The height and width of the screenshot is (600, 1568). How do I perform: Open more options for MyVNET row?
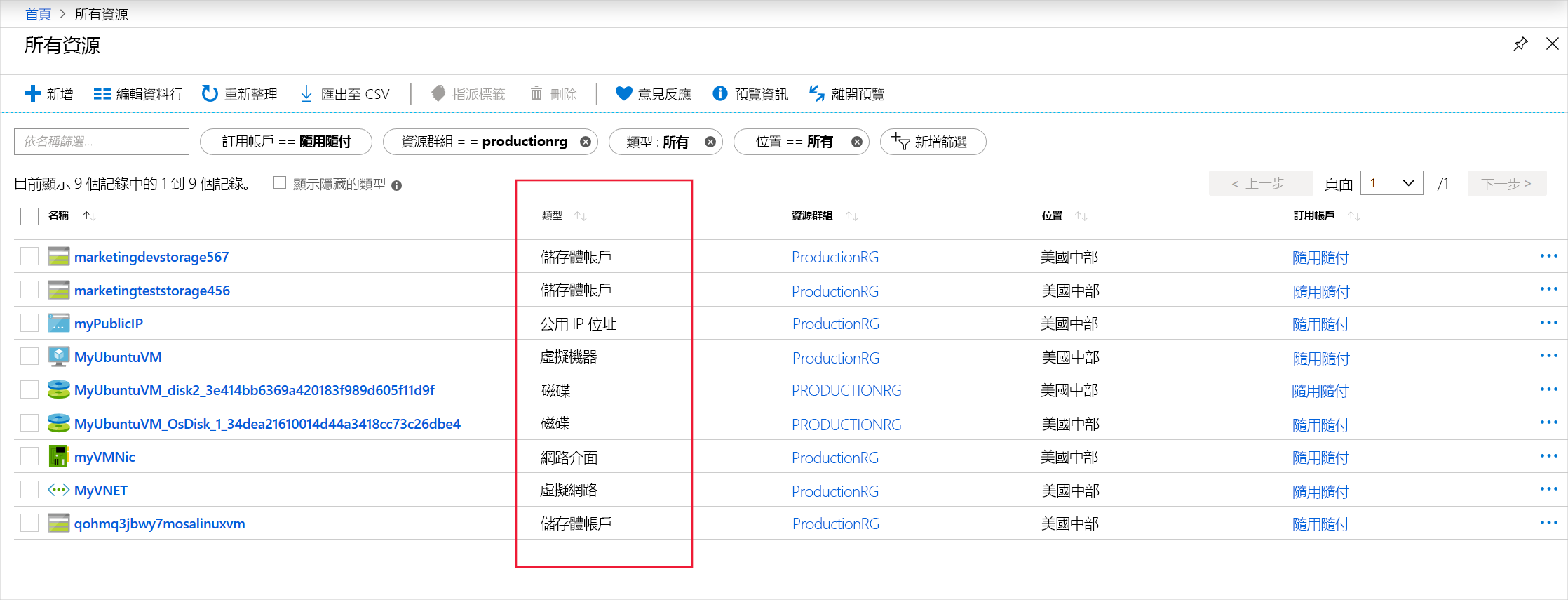coord(1549,489)
